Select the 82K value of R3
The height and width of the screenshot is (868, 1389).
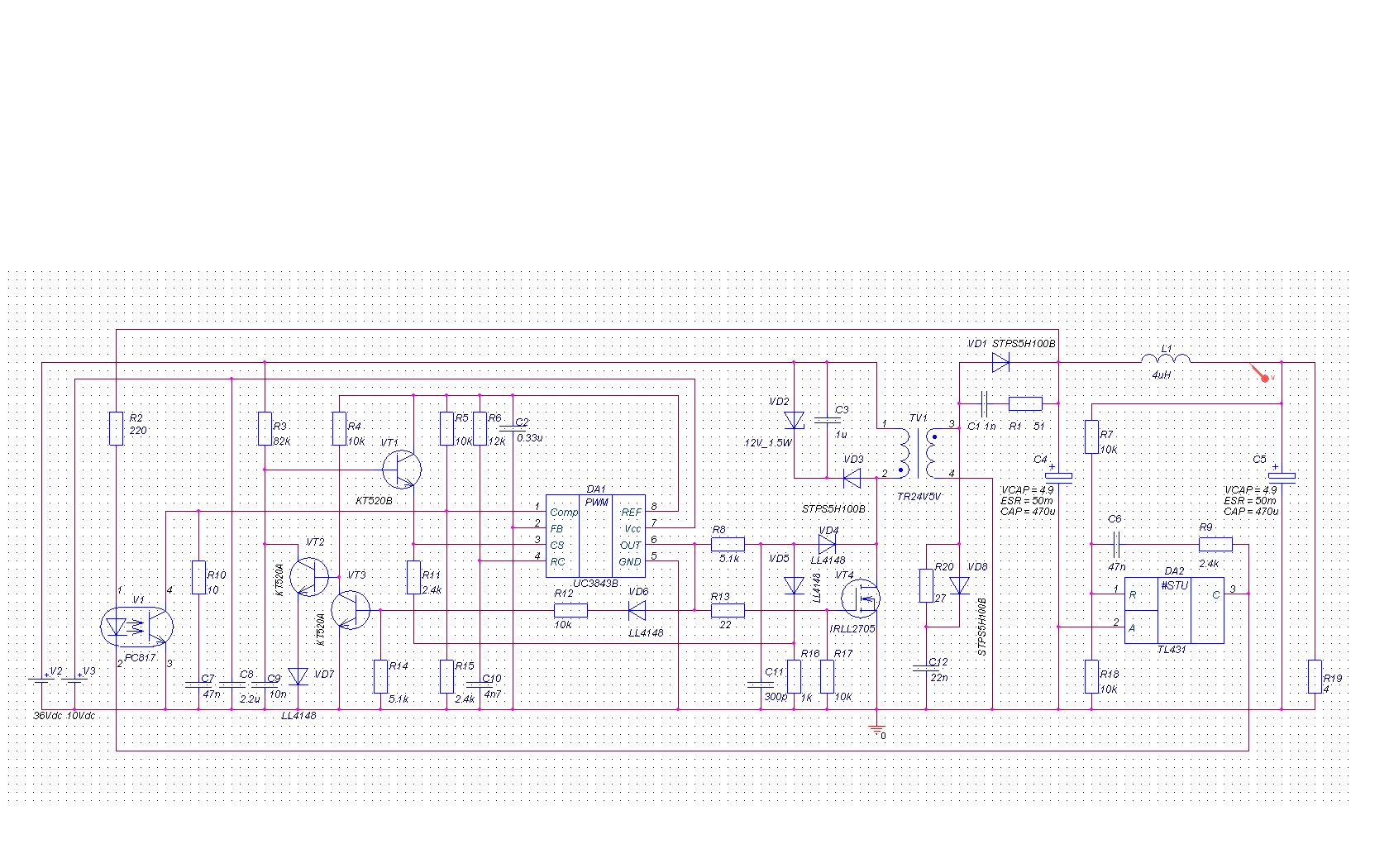point(282,441)
